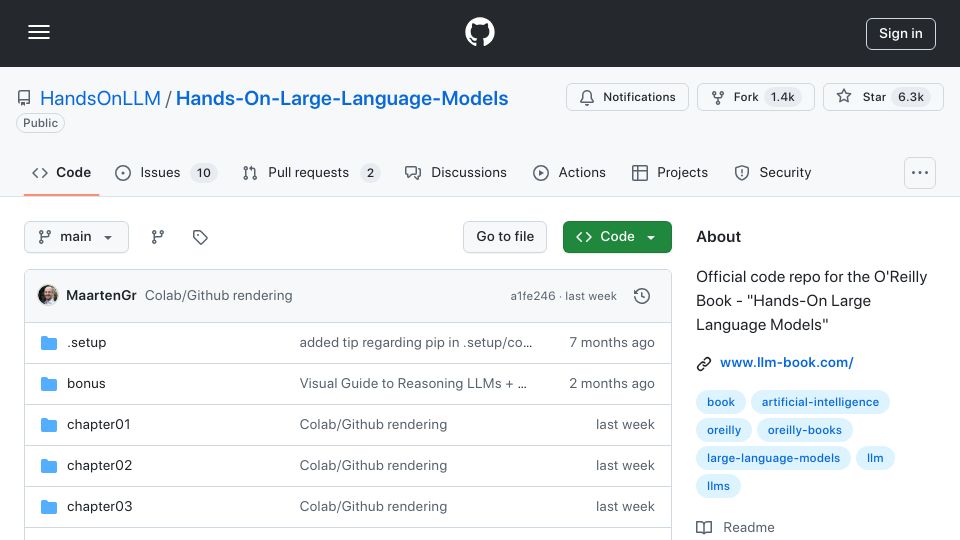Open the .setup folder

(x=86, y=343)
